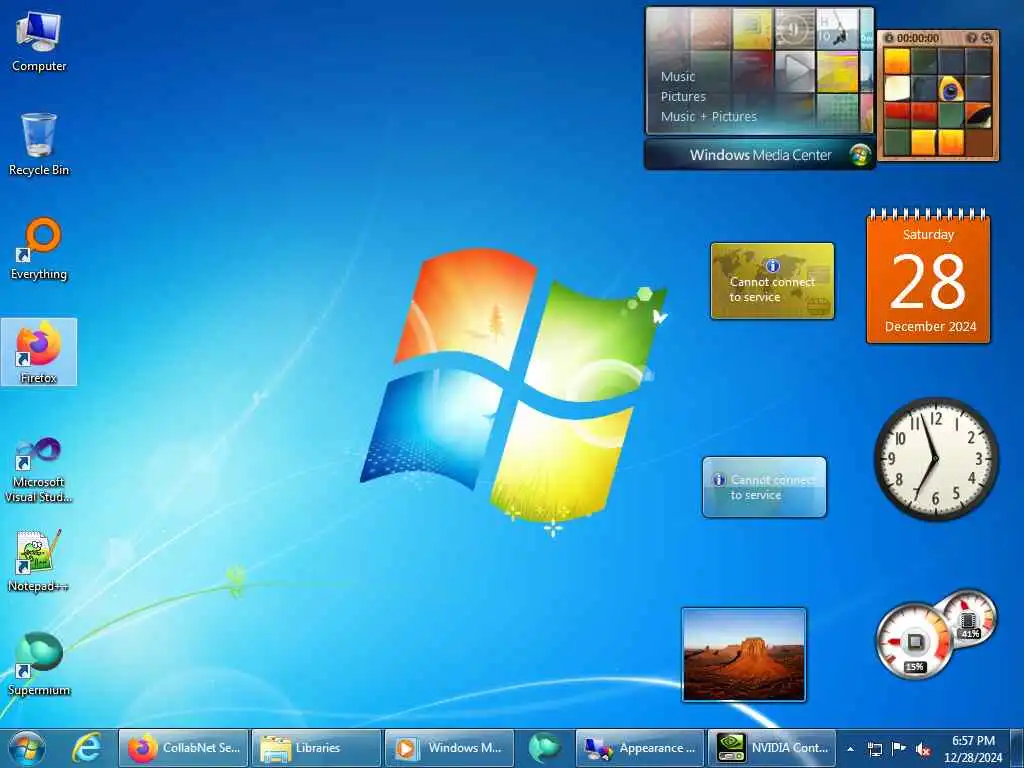Click the analog clock gadget
The height and width of the screenshot is (768, 1024).
pos(936,458)
